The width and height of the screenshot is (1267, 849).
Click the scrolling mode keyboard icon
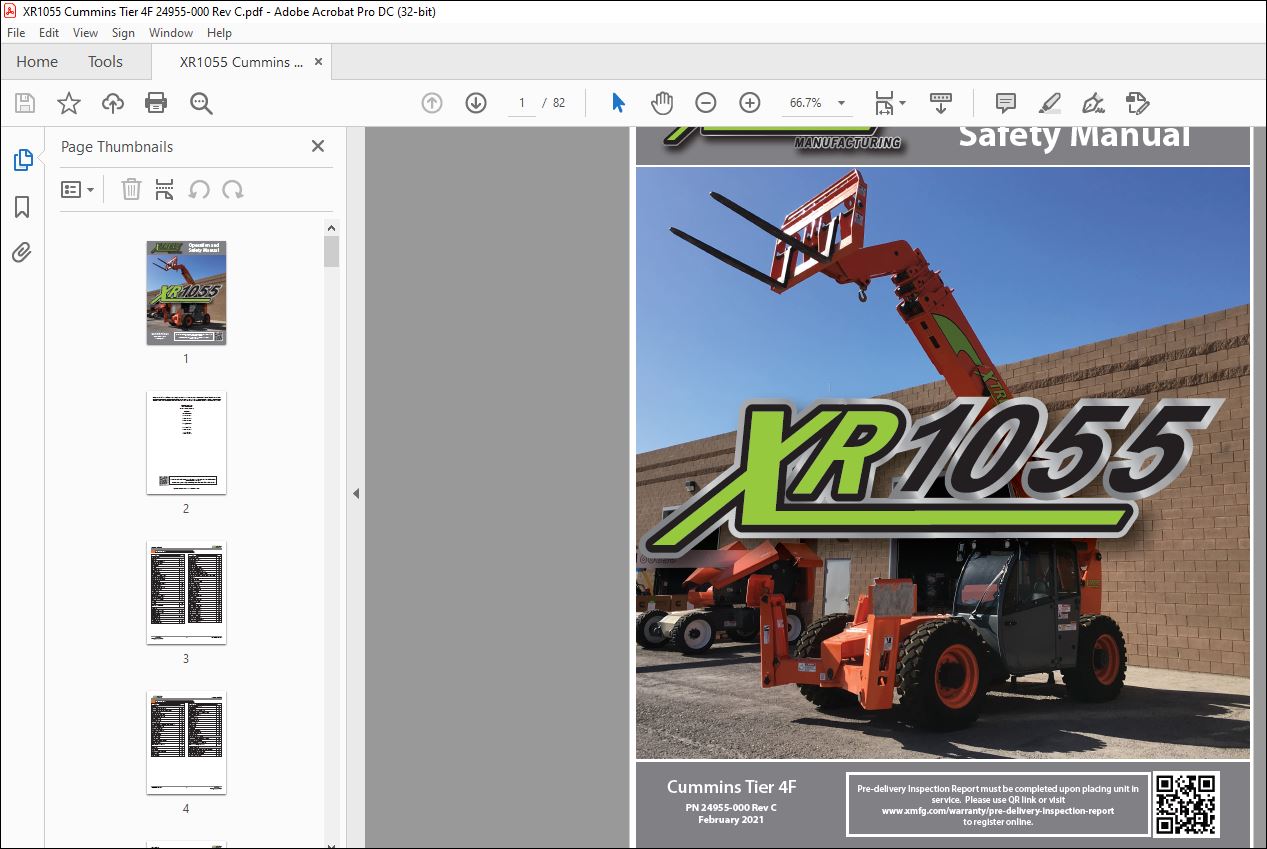click(941, 103)
